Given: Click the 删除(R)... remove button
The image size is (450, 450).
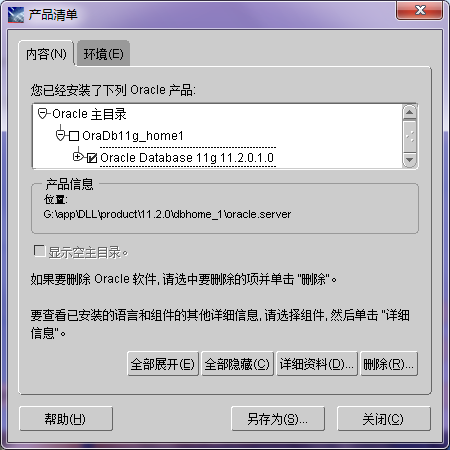Looking at the screenshot, I should [389, 364].
